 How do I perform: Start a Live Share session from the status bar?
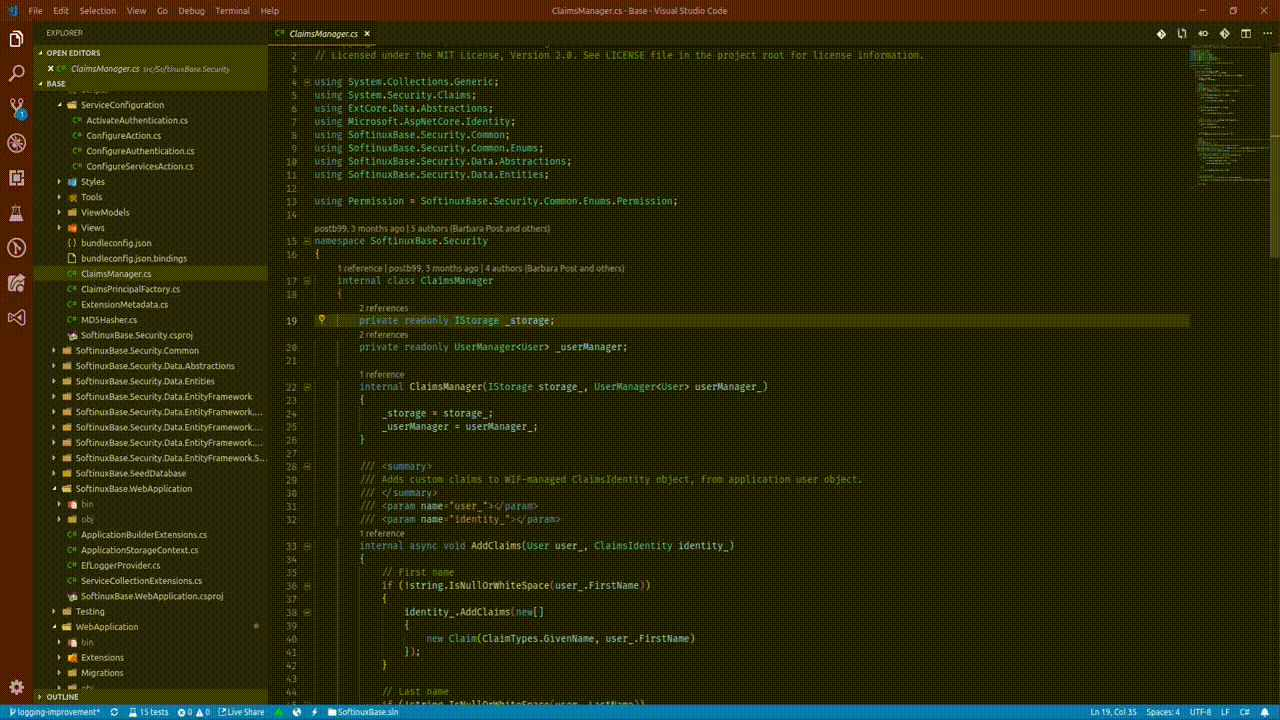244,712
